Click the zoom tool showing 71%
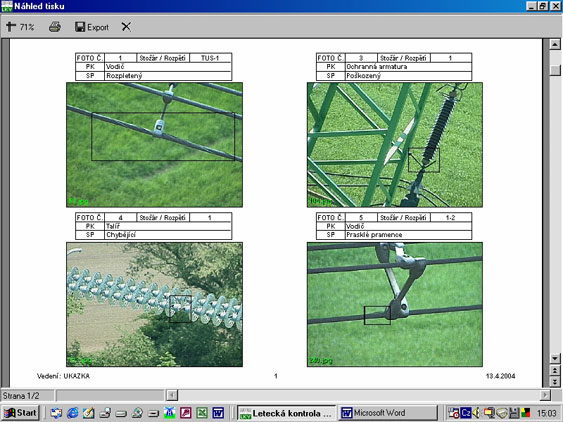The height and width of the screenshot is (422, 563). click(x=20, y=27)
